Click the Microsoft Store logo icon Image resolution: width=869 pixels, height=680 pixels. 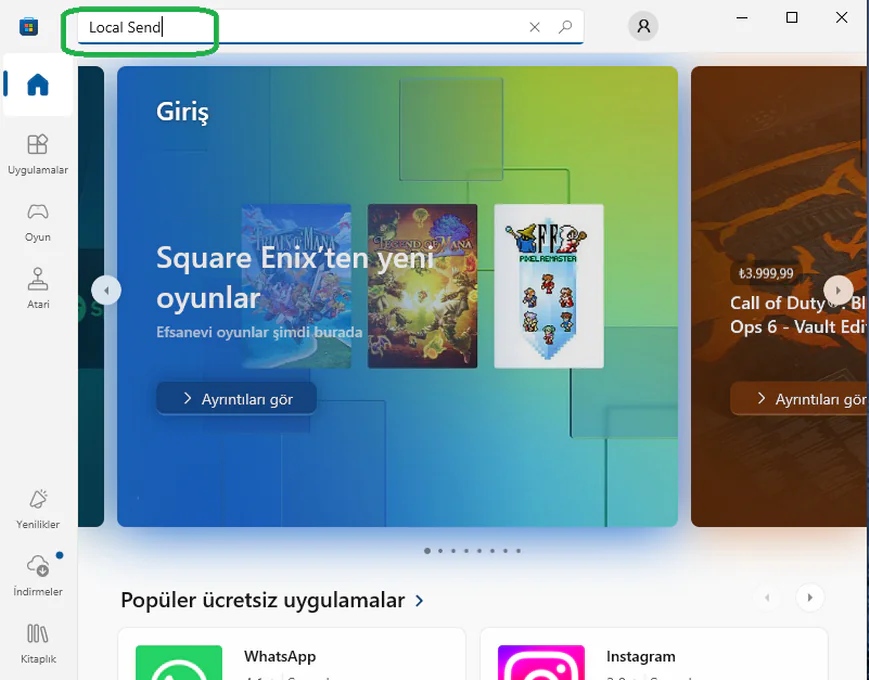click(28, 26)
